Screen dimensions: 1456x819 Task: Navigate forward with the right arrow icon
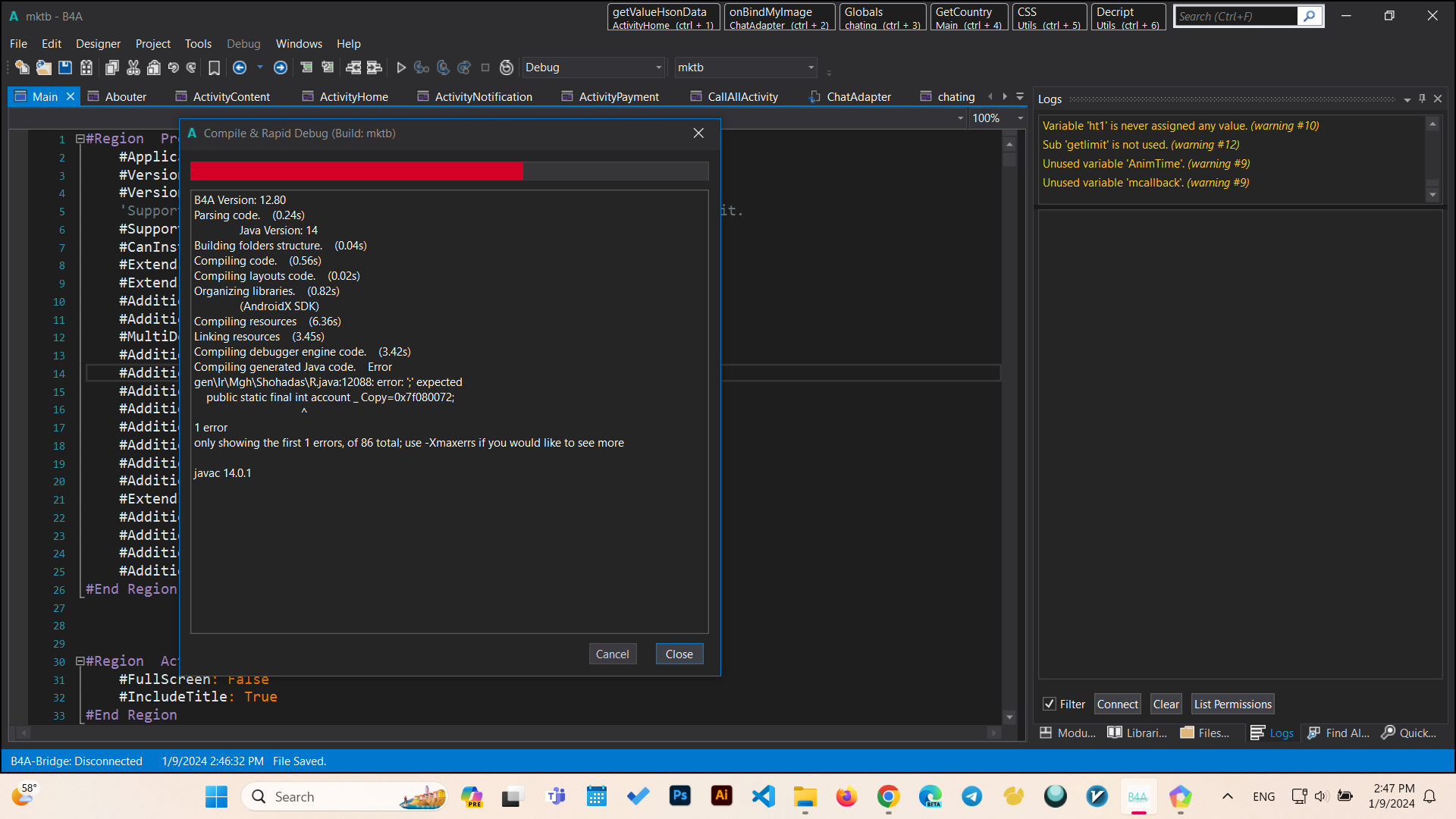pos(281,67)
